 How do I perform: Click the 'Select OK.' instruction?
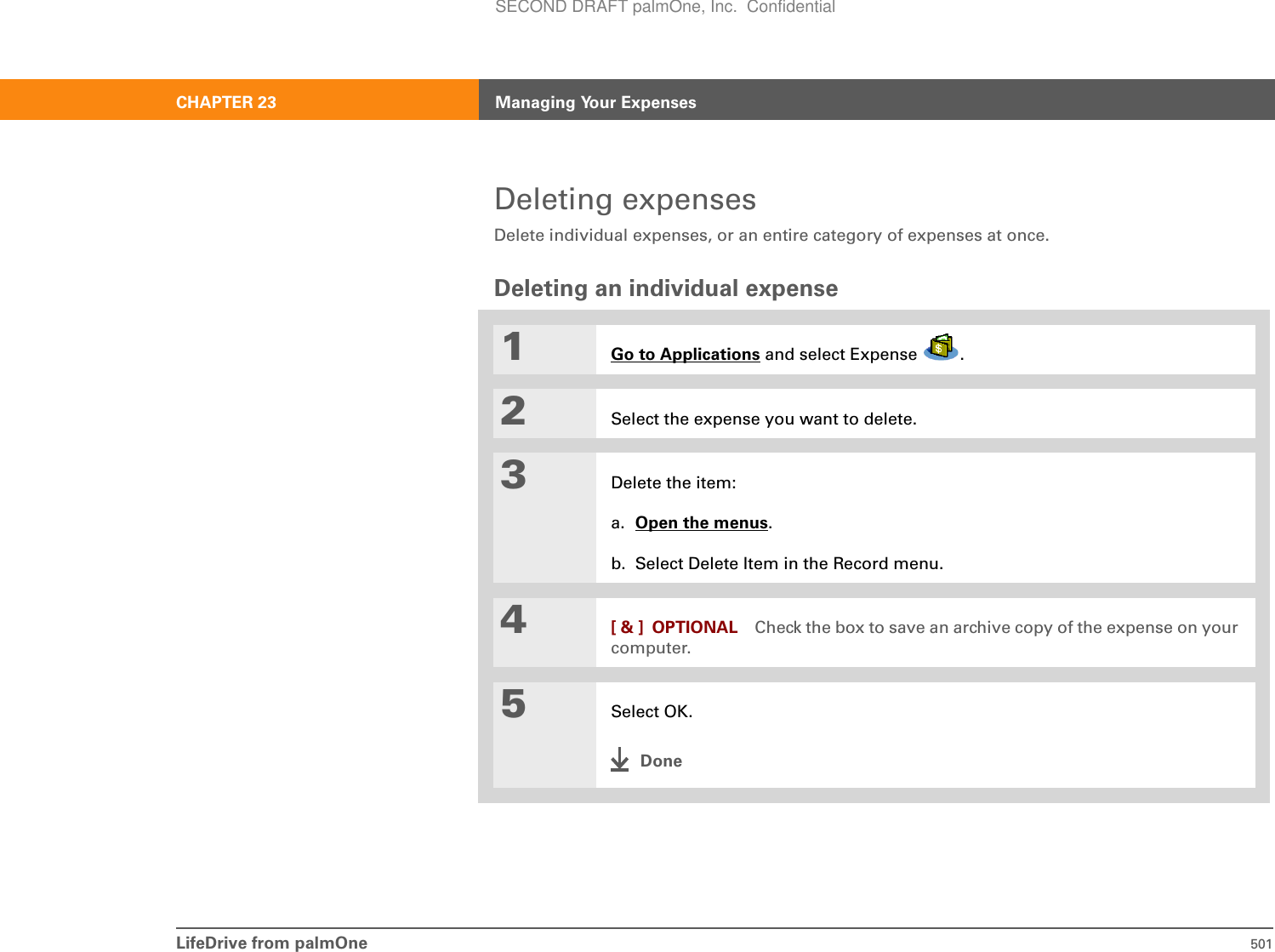click(x=652, y=711)
